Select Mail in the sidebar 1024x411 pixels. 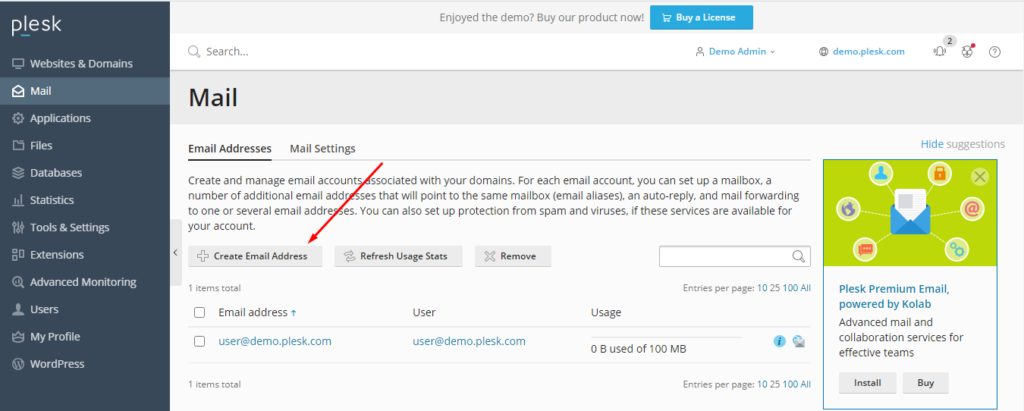(85, 91)
